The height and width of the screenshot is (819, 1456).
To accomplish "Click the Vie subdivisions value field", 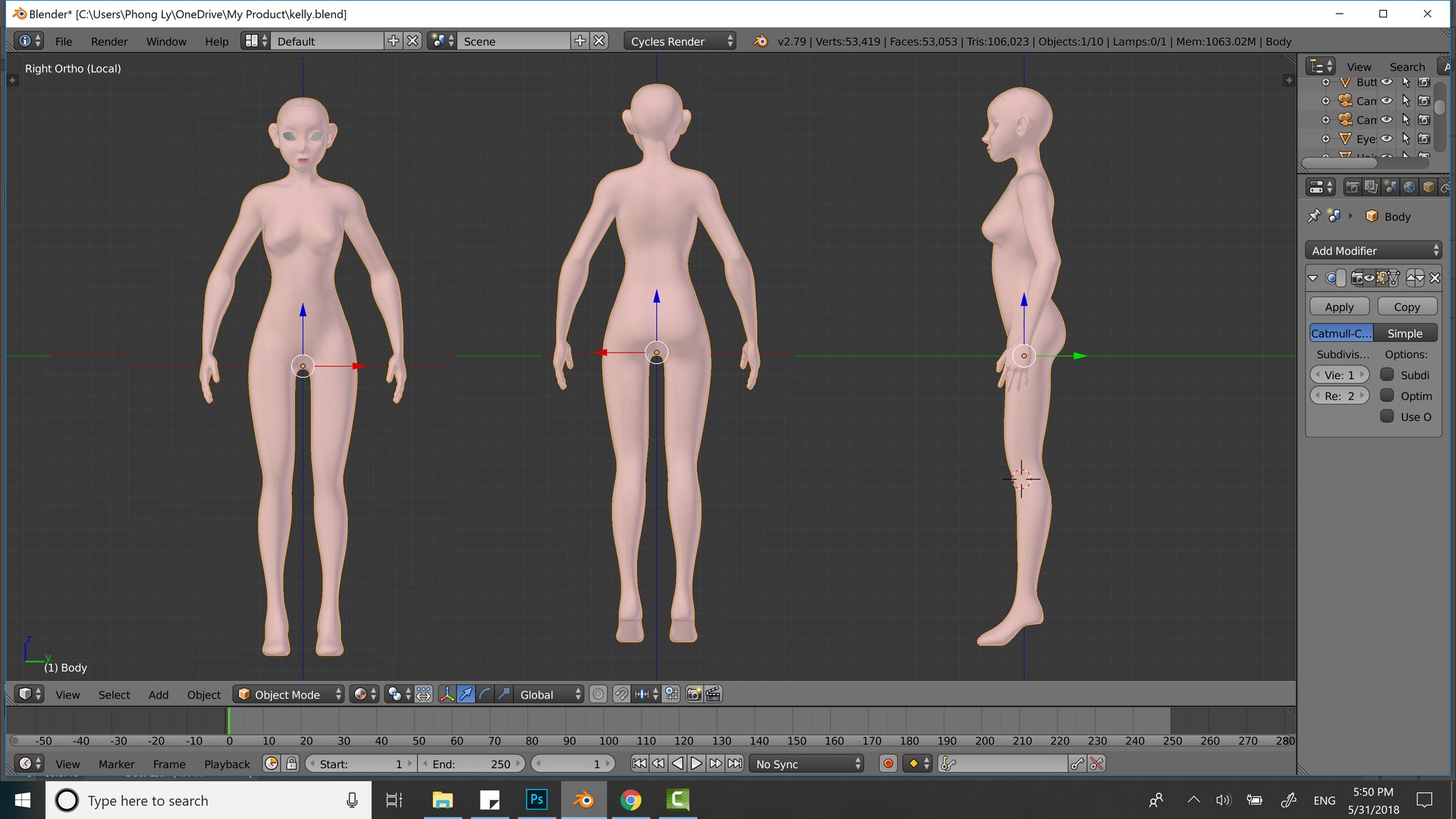I will (x=1339, y=375).
